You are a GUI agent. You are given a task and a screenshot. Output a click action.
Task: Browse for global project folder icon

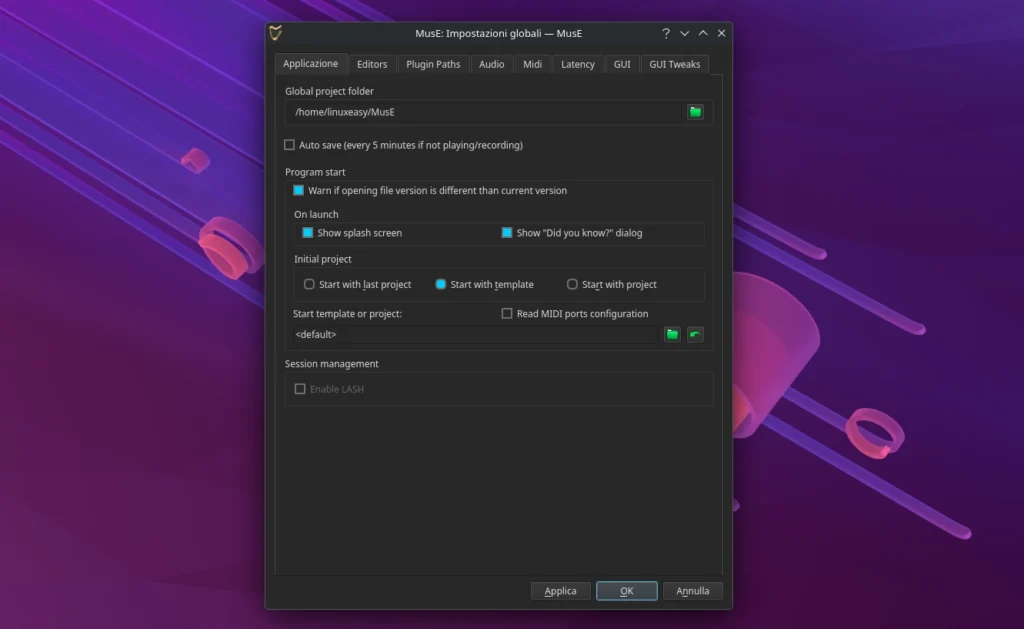click(x=695, y=112)
